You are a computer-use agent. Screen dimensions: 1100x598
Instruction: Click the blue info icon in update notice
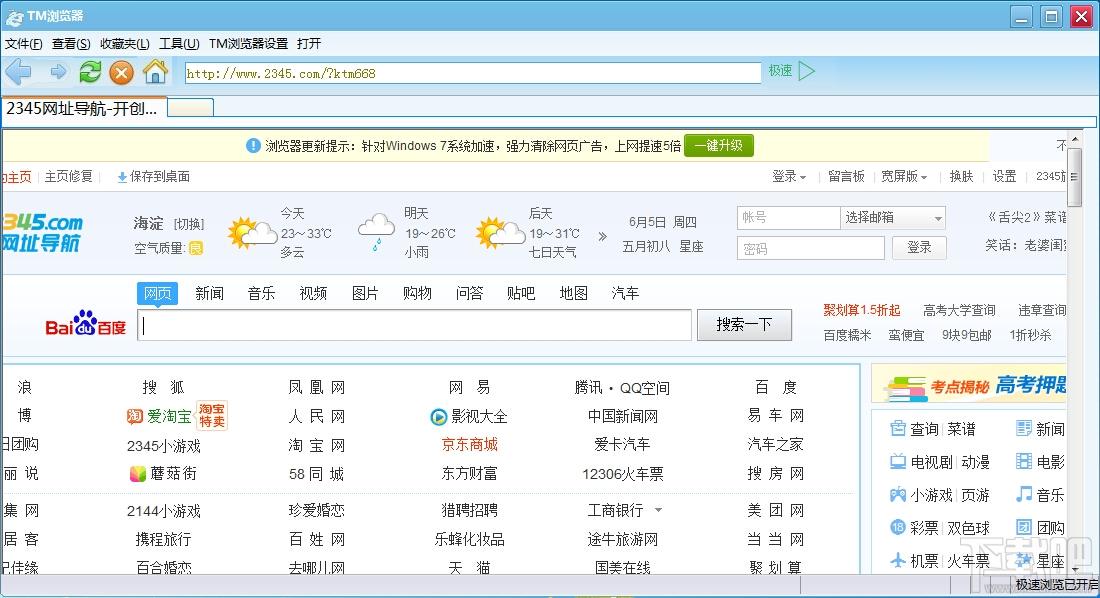click(253, 145)
